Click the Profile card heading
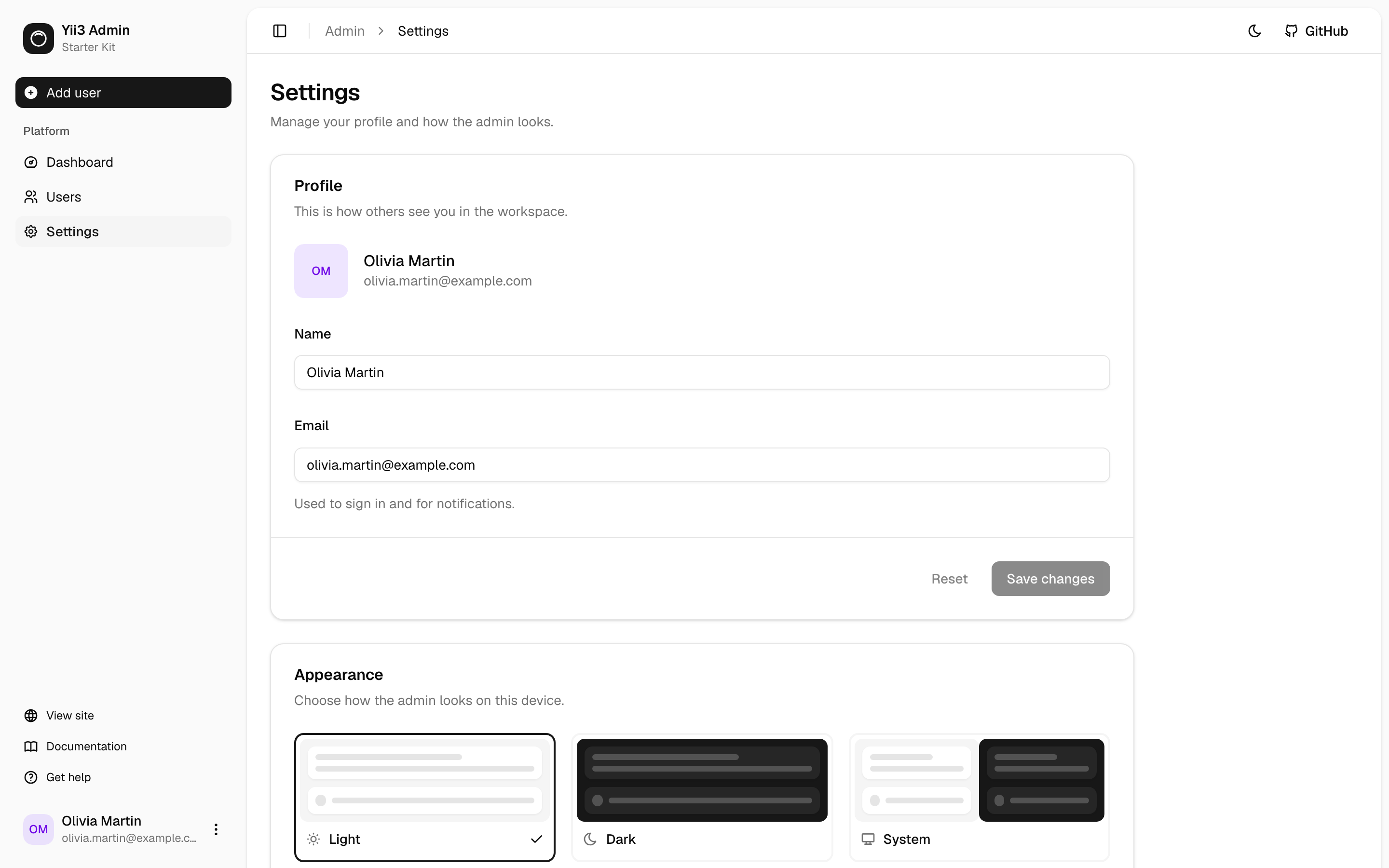This screenshot has width=1389, height=868. pos(318,186)
